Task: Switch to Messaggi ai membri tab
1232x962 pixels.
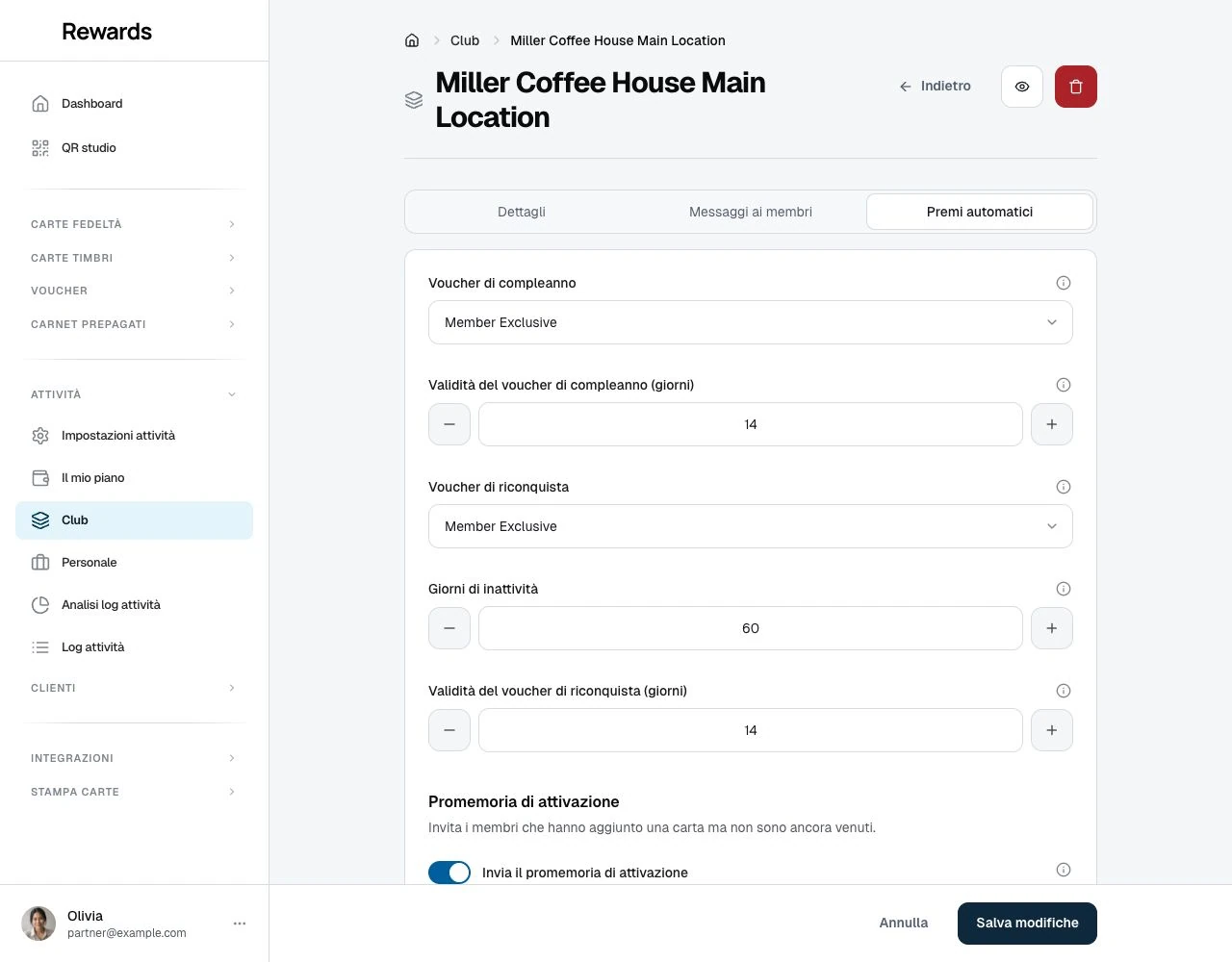Action: click(751, 212)
